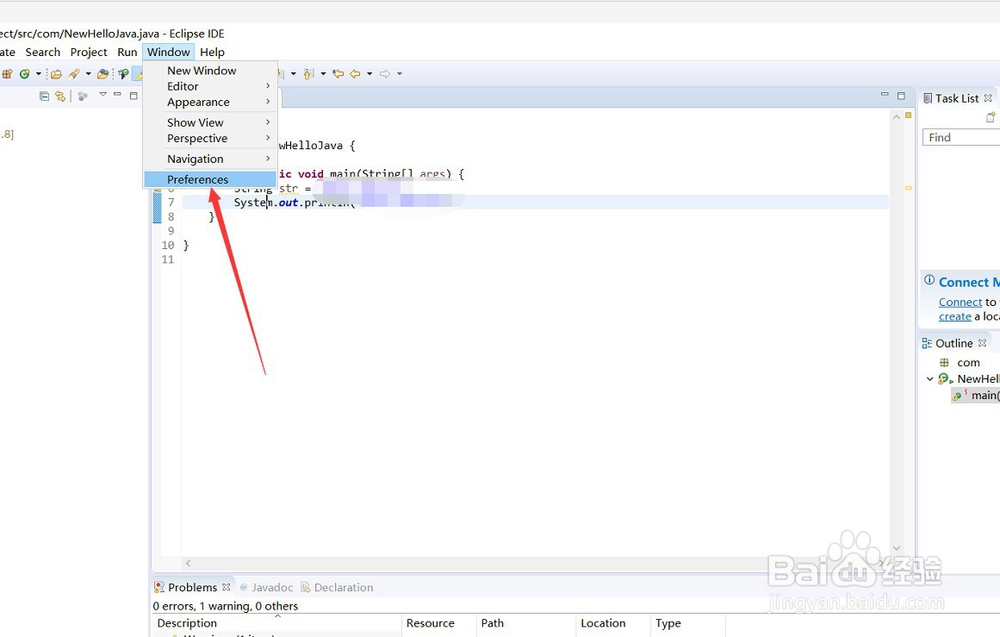Click the New Java Class toolbar icon

[24, 74]
